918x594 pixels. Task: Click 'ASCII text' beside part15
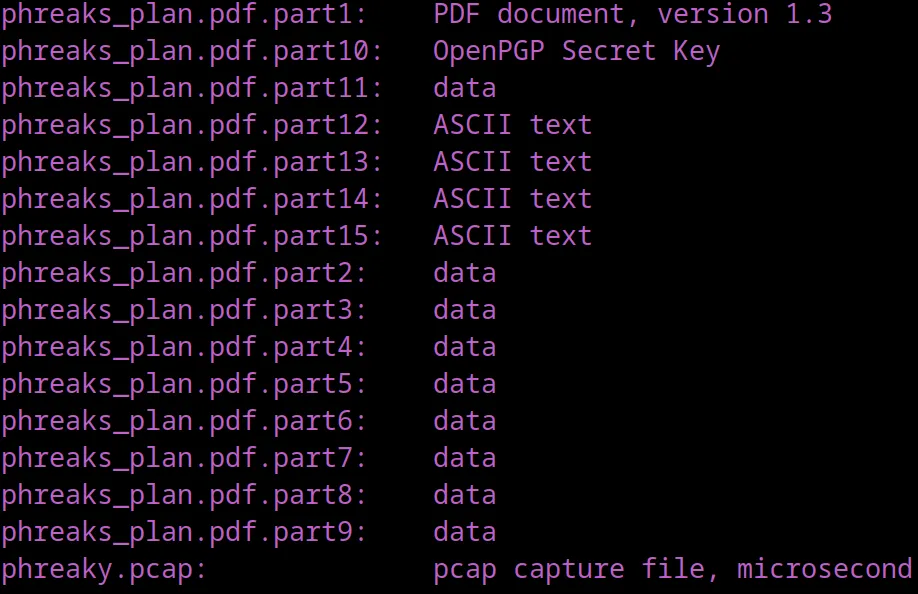513,235
